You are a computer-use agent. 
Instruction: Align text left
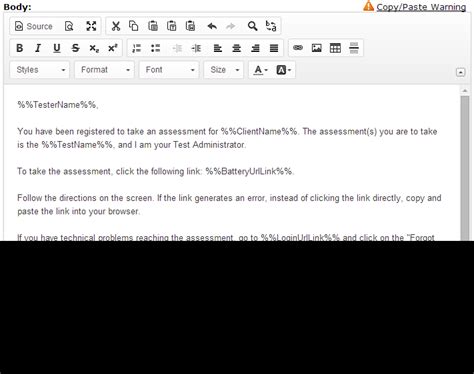(218, 48)
